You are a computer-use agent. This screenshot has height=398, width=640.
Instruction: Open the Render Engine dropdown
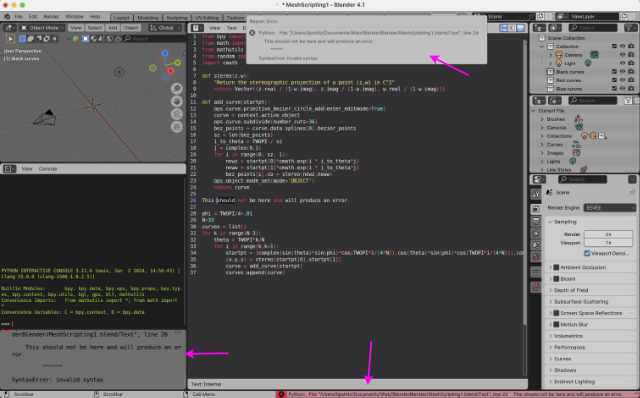[x=609, y=208]
